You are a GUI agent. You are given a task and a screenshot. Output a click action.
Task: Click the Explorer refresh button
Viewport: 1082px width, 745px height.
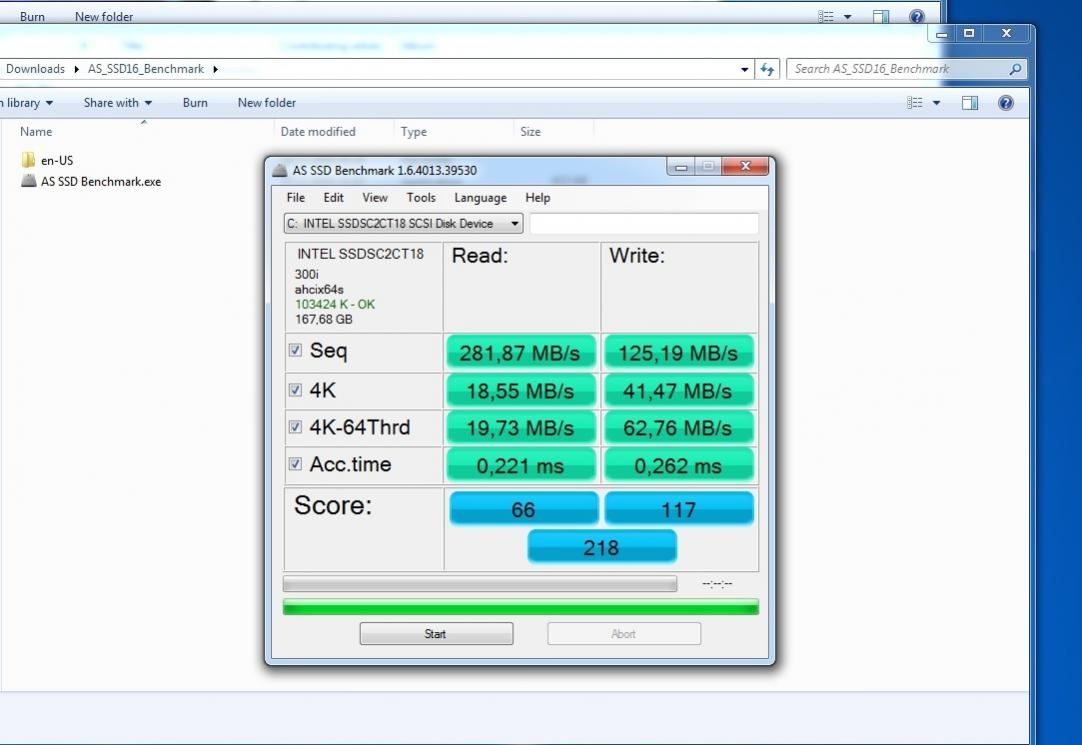point(767,69)
